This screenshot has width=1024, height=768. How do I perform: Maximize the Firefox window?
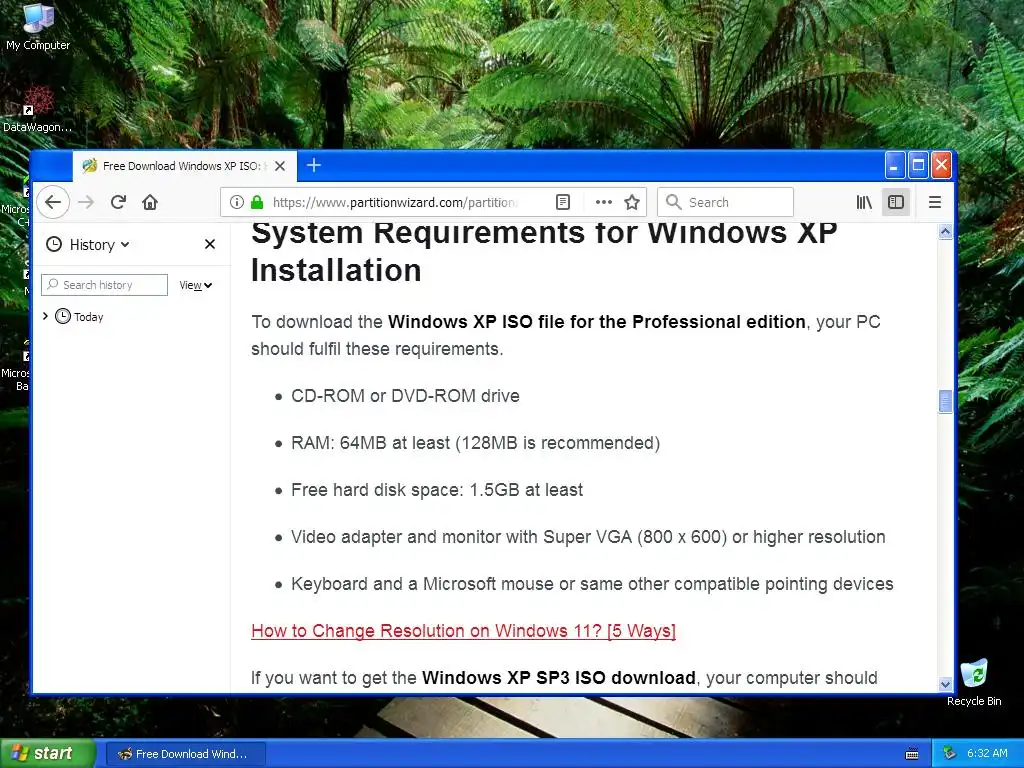tap(918, 165)
